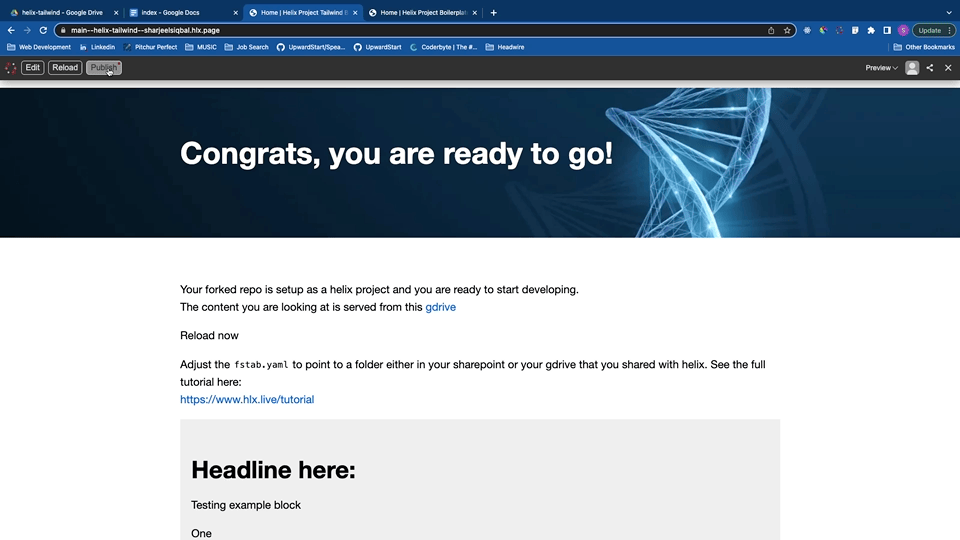Open the Web Development bookmarks folder
Screen dimensions: 960x540
[x=39, y=47]
